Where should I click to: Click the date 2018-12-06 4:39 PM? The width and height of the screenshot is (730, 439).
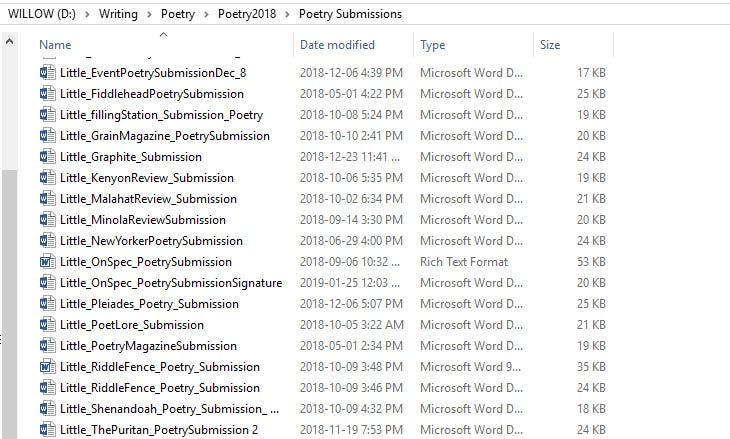(351, 73)
